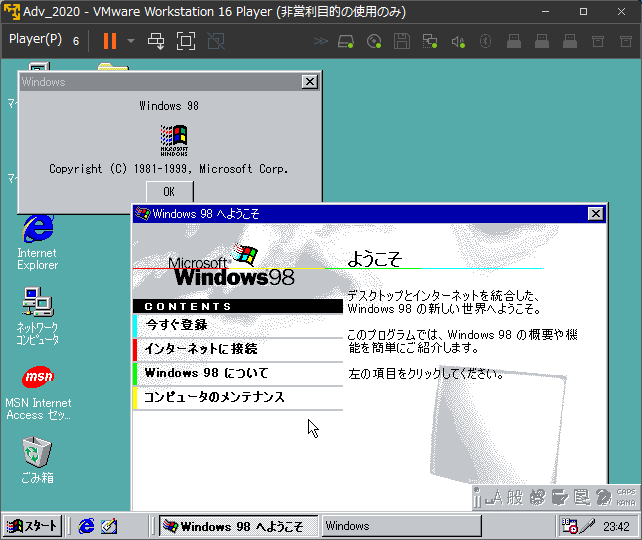Click the Unity mode icon in the VMware toolbar
The width and height of the screenshot is (642, 540).
tap(216, 41)
